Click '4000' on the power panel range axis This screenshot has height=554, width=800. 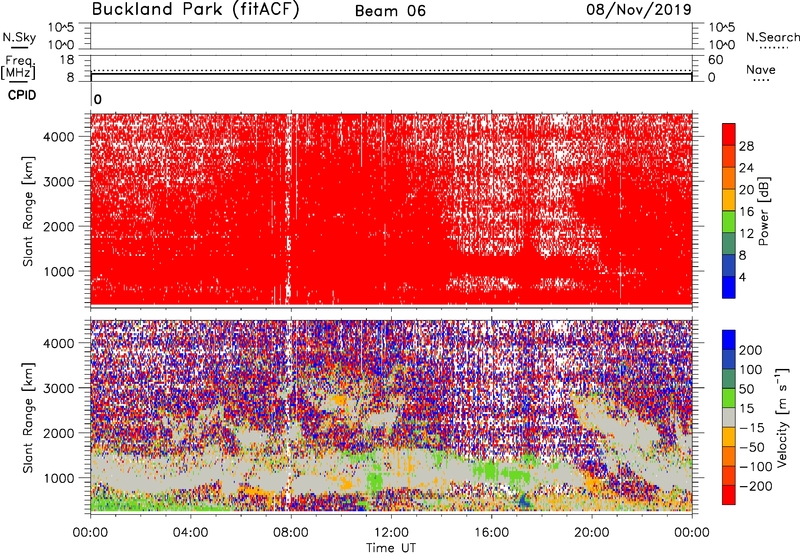pos(59,136)
